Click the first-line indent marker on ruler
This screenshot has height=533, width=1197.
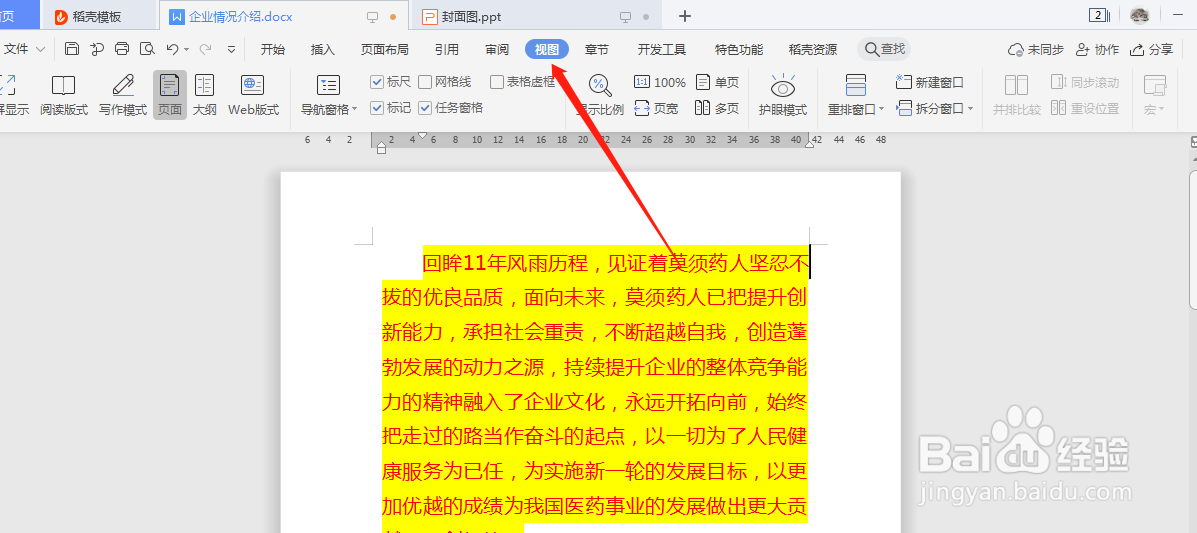point(422,135)
